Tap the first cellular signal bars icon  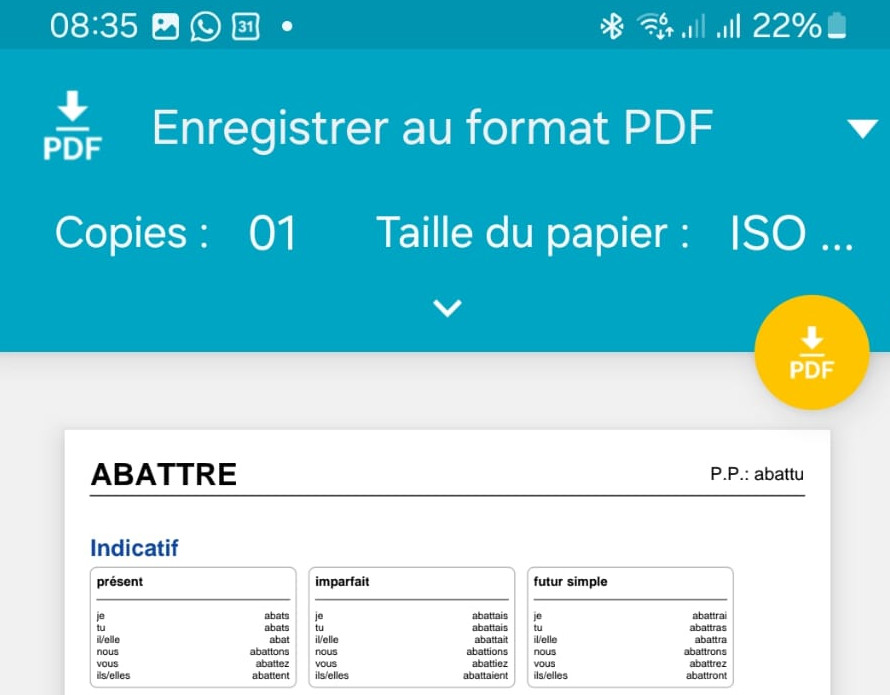[x=693, y=26]
